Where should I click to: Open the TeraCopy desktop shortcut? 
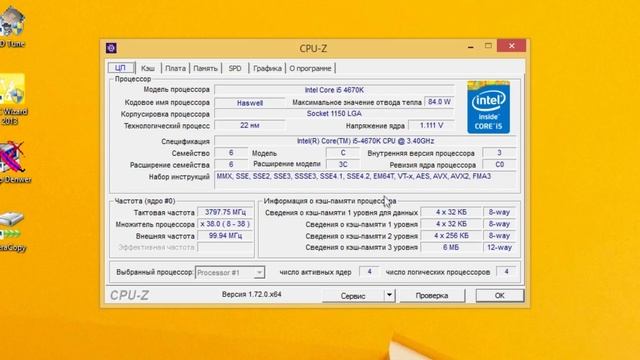tap(13, 231)
